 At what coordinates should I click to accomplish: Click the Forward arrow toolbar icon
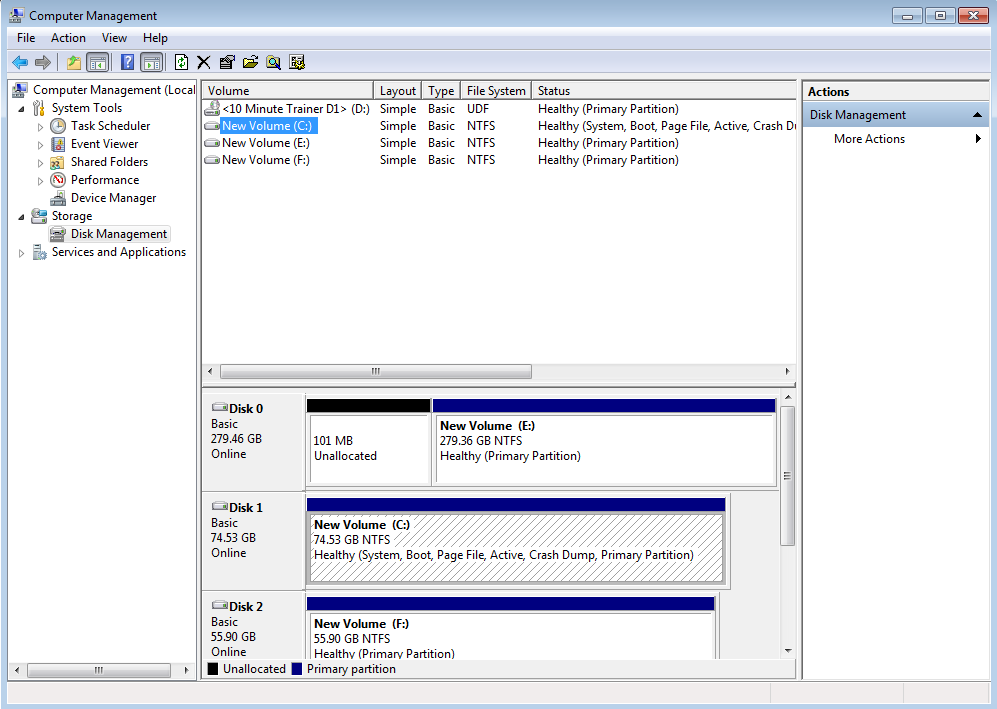[43, 62]
